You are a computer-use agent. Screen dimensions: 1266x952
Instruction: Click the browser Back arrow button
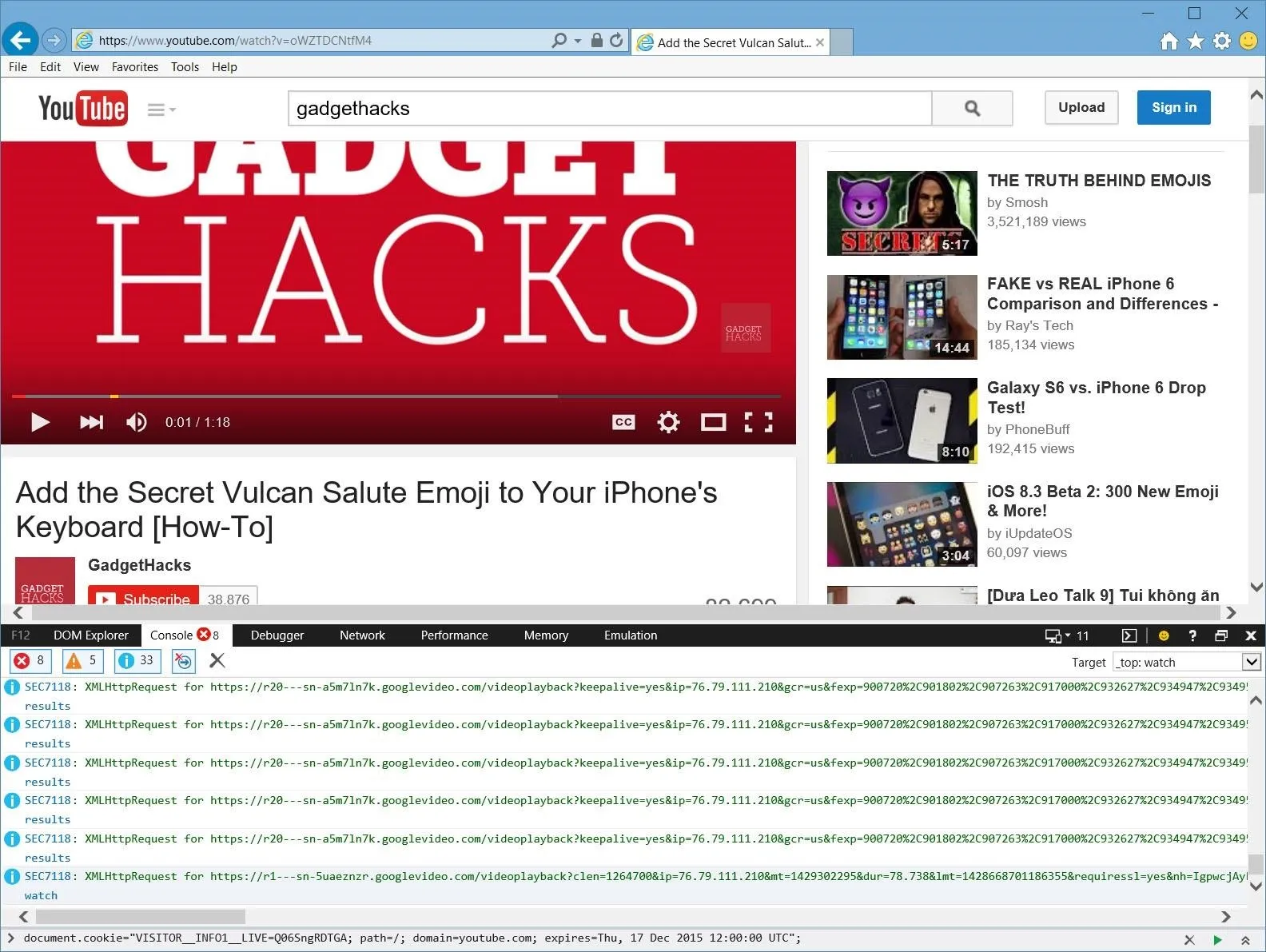tap(19, 40)
